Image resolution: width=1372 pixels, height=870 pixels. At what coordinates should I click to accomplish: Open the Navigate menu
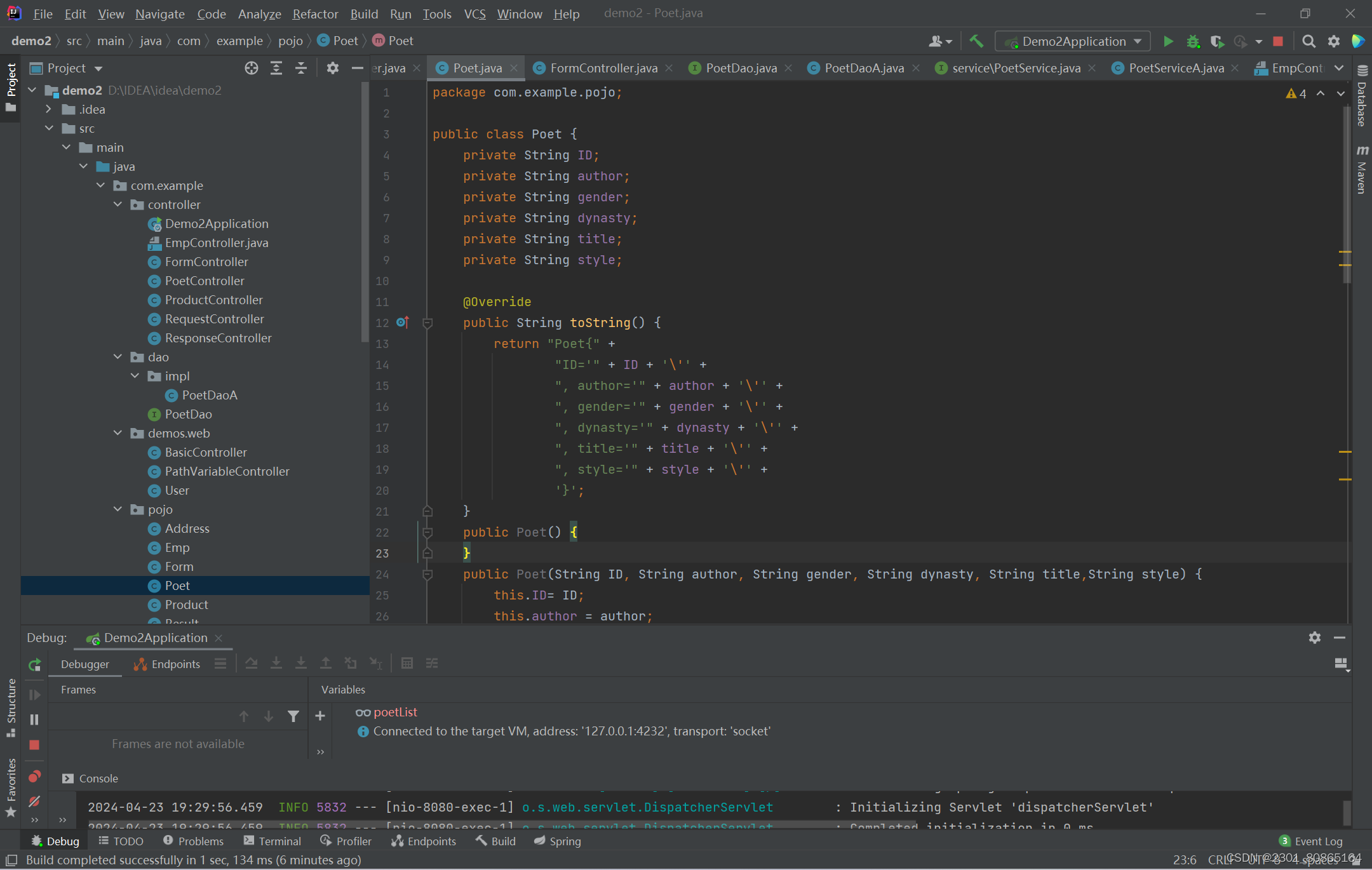tap(159, 13)
